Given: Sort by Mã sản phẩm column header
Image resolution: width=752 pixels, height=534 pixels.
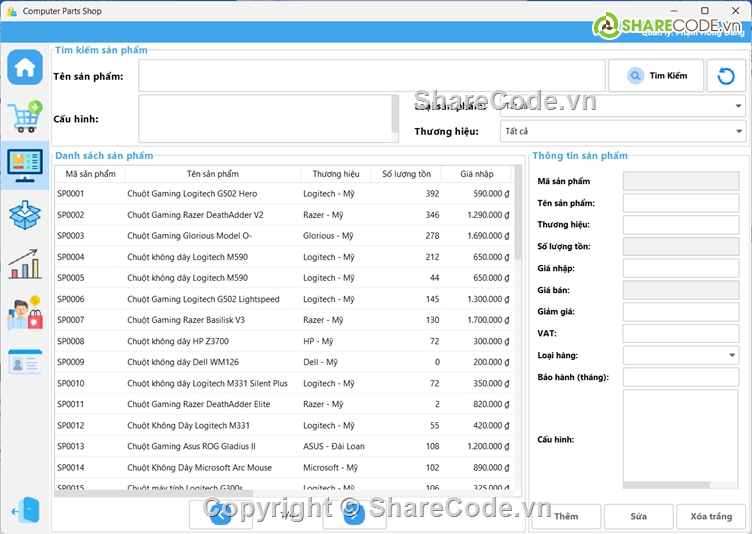Looking at the screenshot, I should (90, 174).
